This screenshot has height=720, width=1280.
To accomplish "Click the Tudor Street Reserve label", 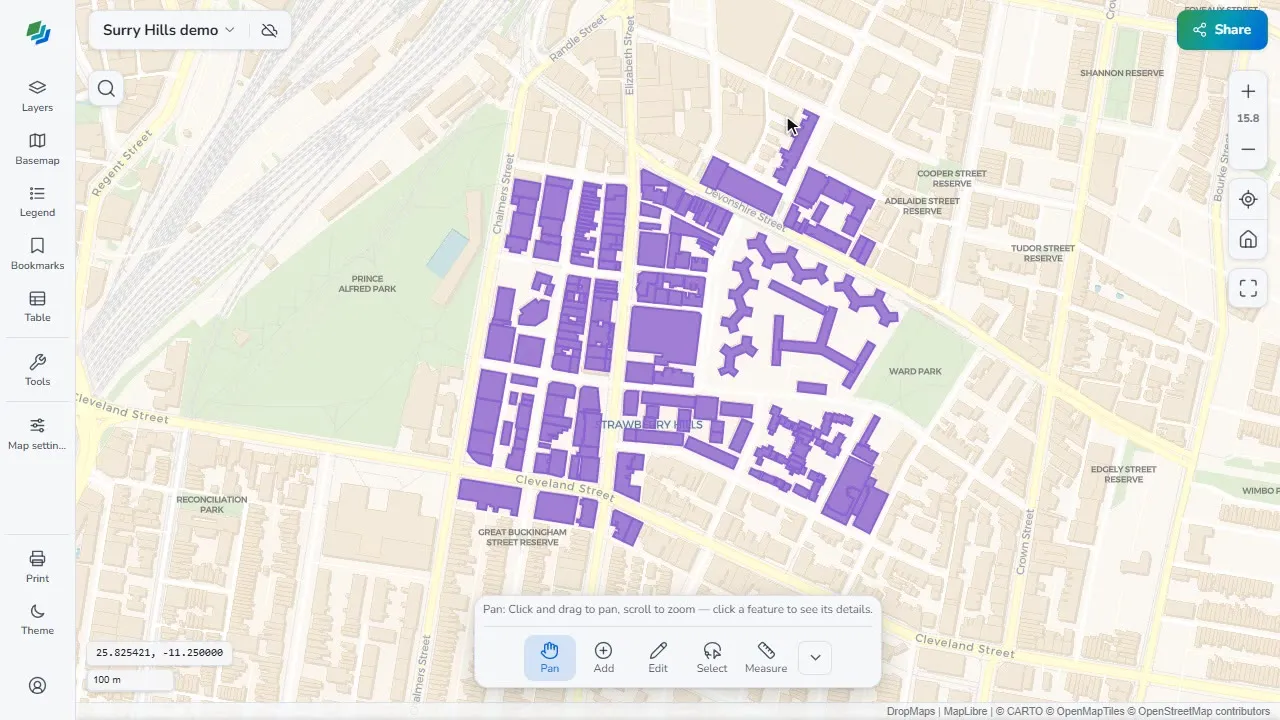I will tap(1043, 253).
